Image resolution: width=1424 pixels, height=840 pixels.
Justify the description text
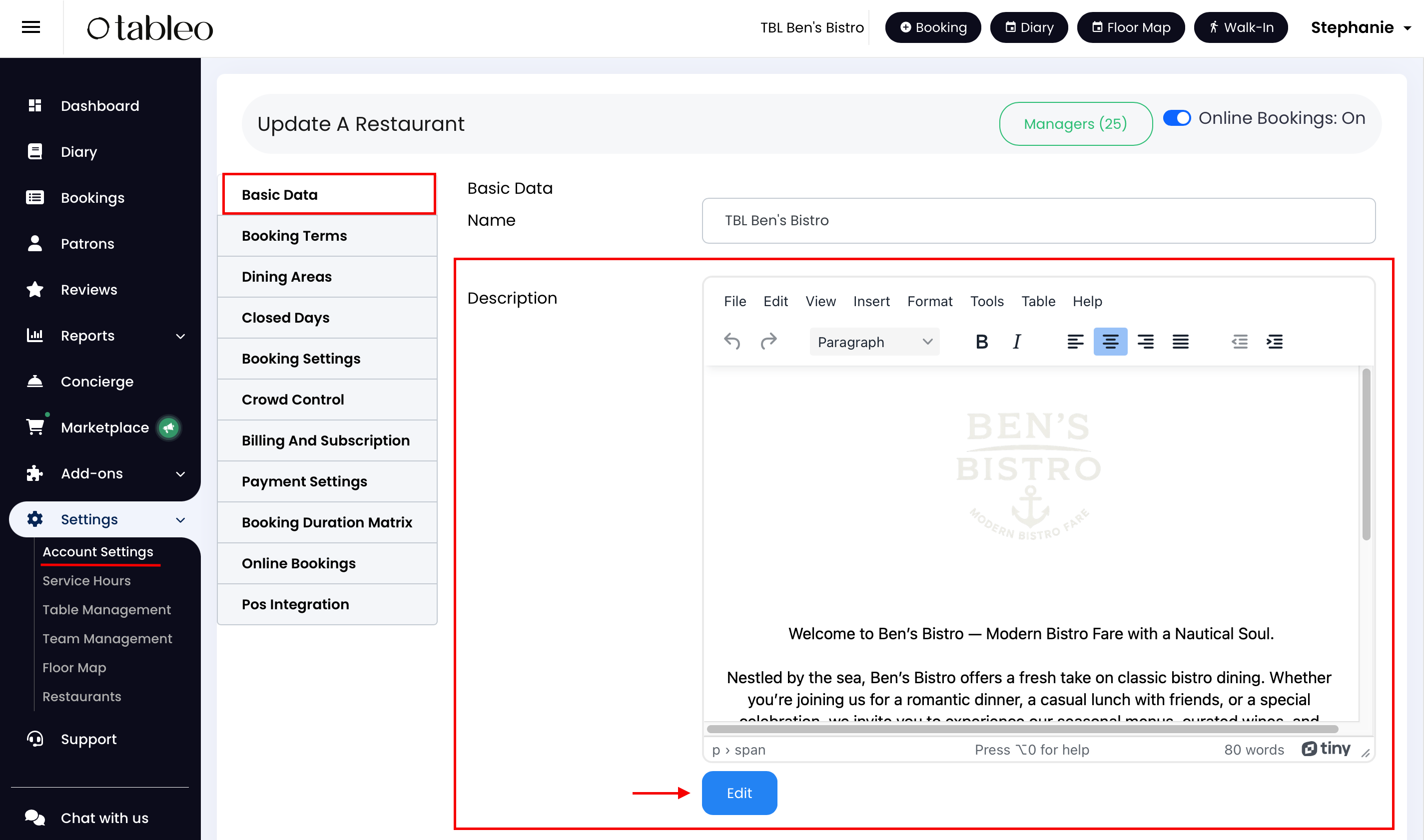[1180, 341]
